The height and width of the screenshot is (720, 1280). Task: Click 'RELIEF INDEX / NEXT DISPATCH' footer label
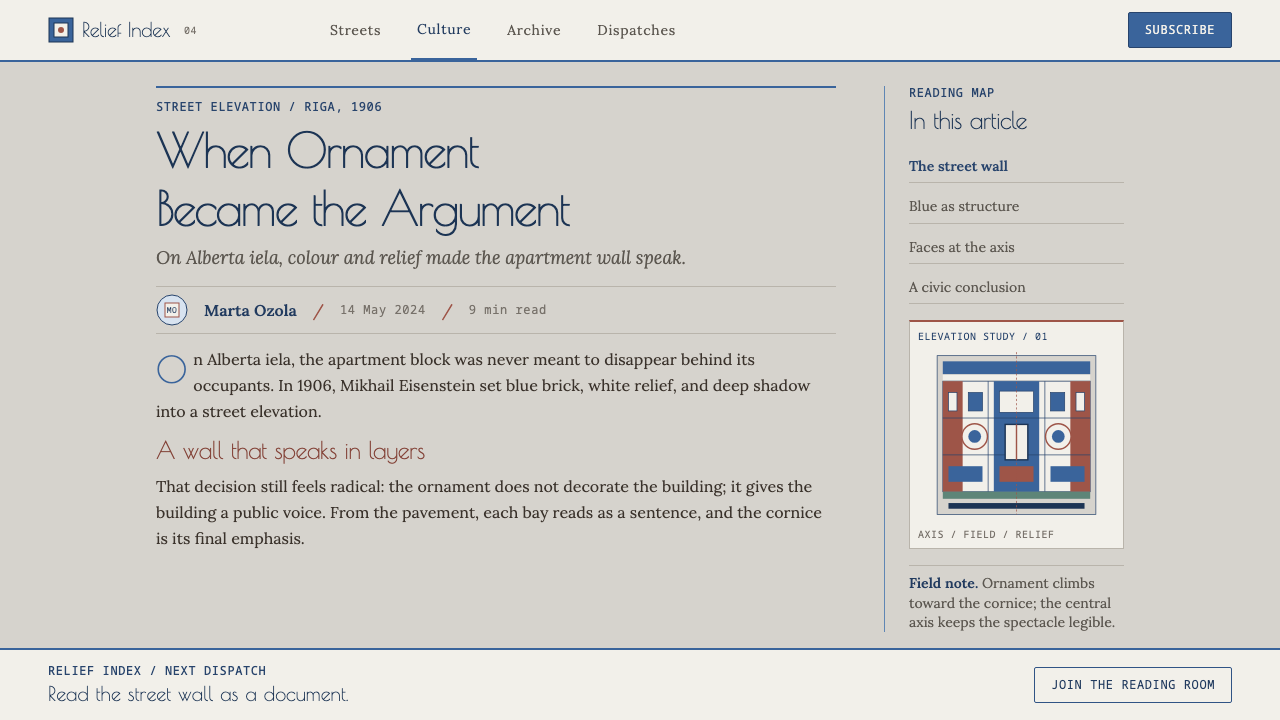157,671
